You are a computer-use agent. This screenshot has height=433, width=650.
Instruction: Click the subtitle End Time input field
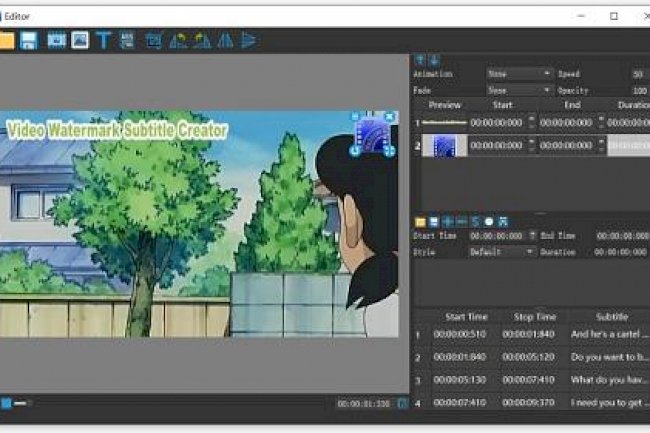pos(622,236)
